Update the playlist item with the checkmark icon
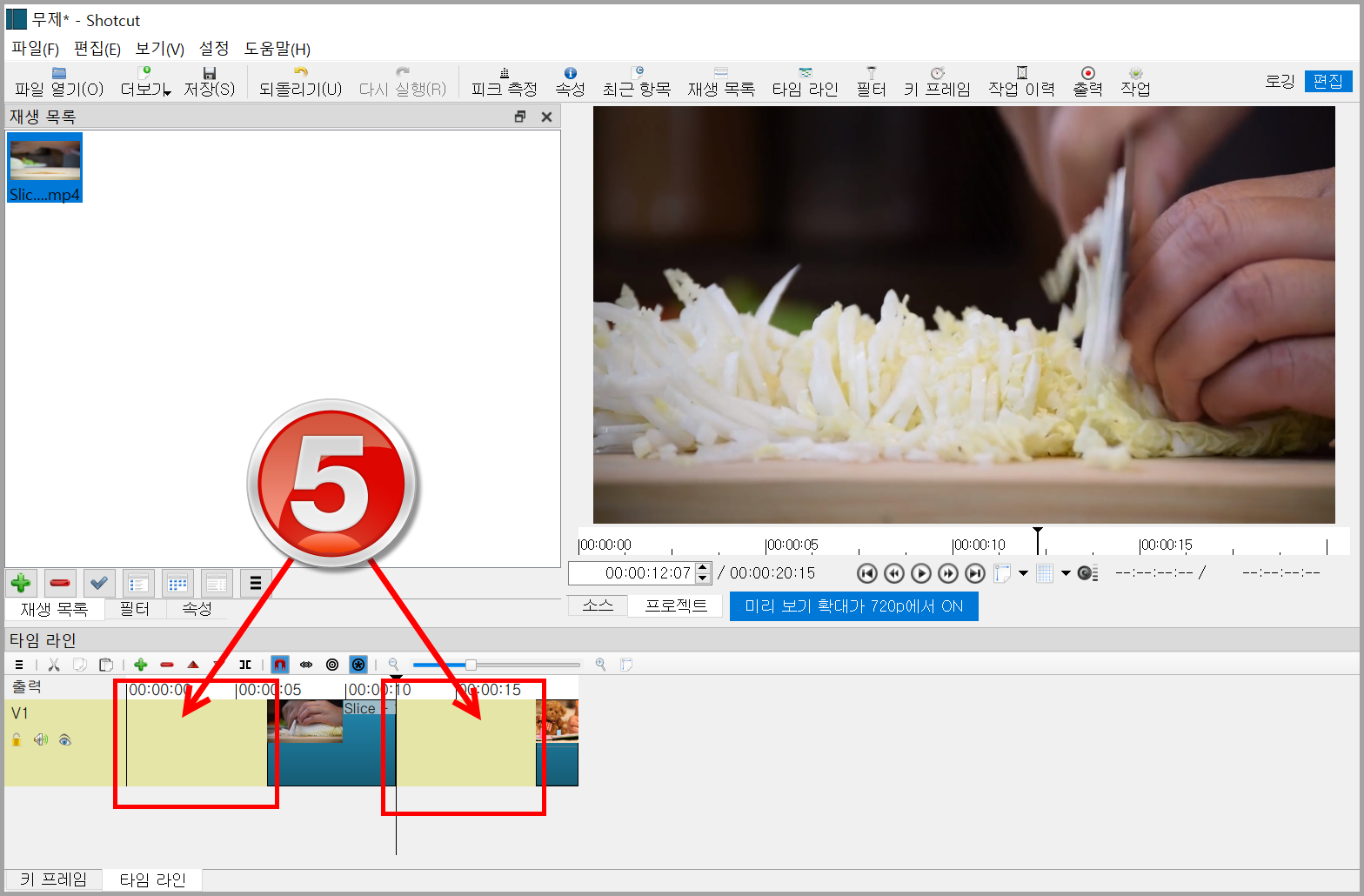The width and height of the screenshot is (1364, 896). pyautogui.click(x=99, y=583)
